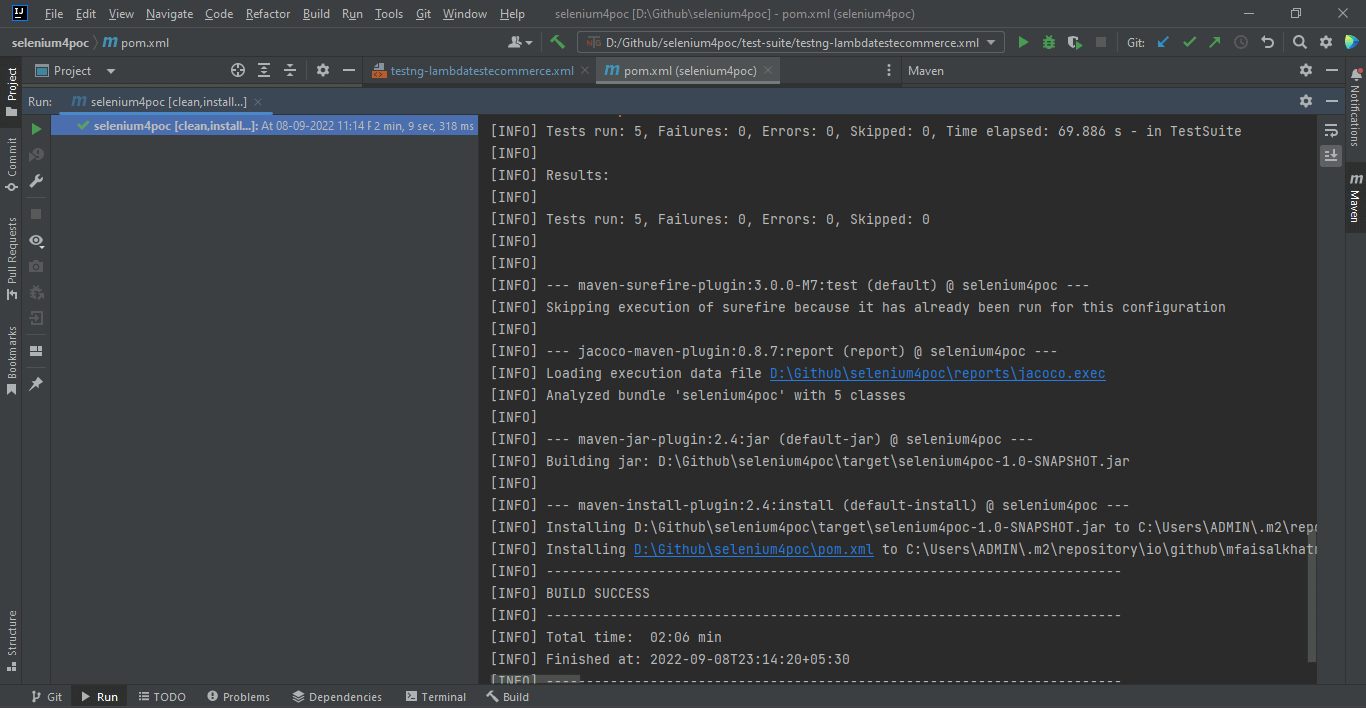Push commits using the Git arrow icon
The height and width of the screenshot is (708, 1366).
click(x=1213, y=42)
